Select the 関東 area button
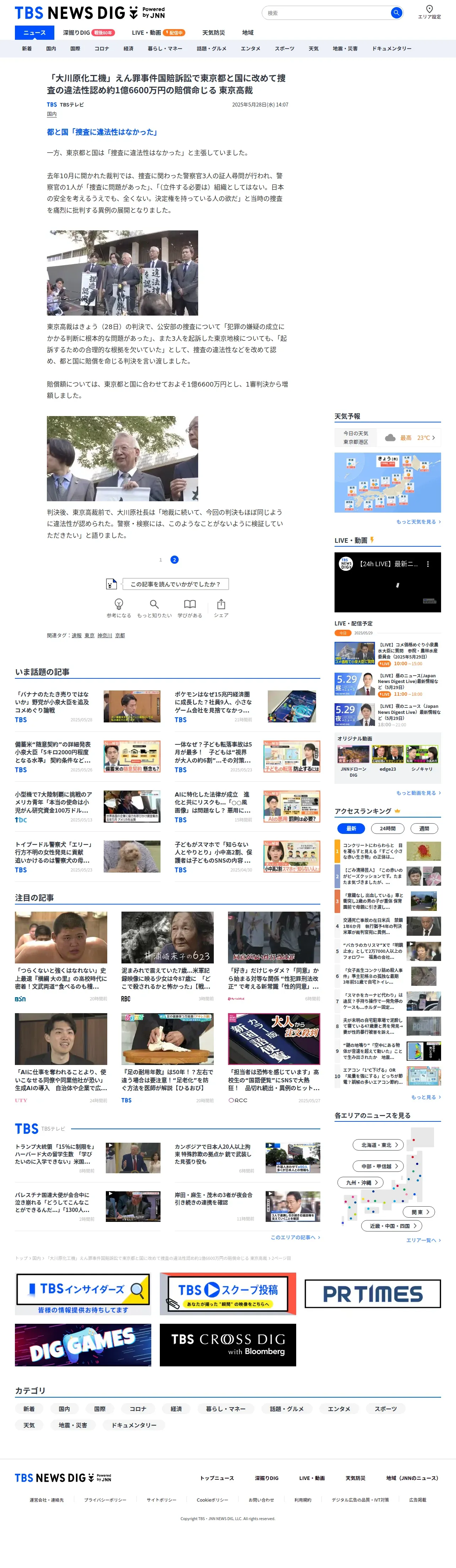The image size is (456, 1568). tap(419, 1212)
